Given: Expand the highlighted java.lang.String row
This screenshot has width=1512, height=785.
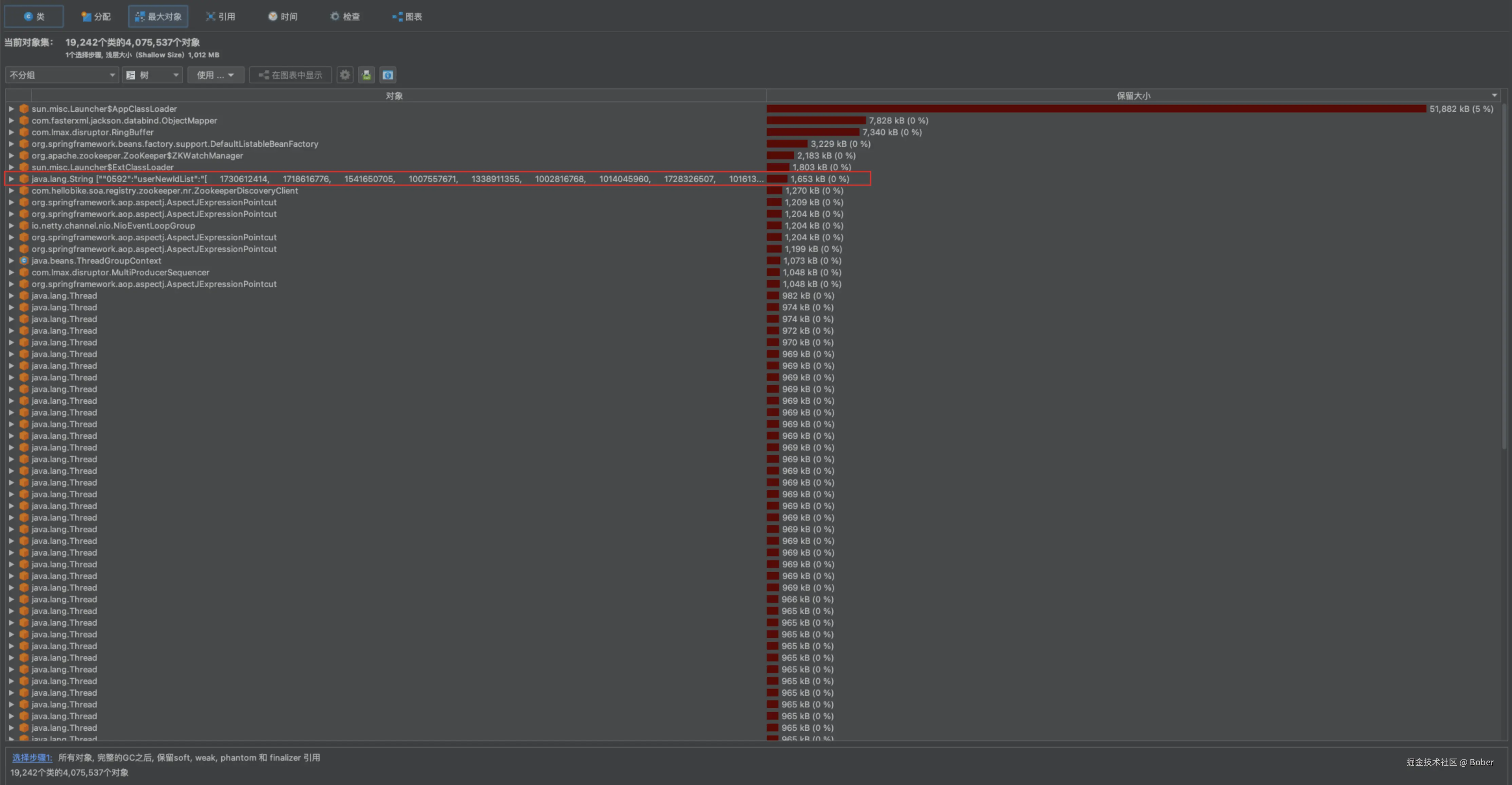Looking at the screenshot, I should pyautogui.click(x=11, y=179).
